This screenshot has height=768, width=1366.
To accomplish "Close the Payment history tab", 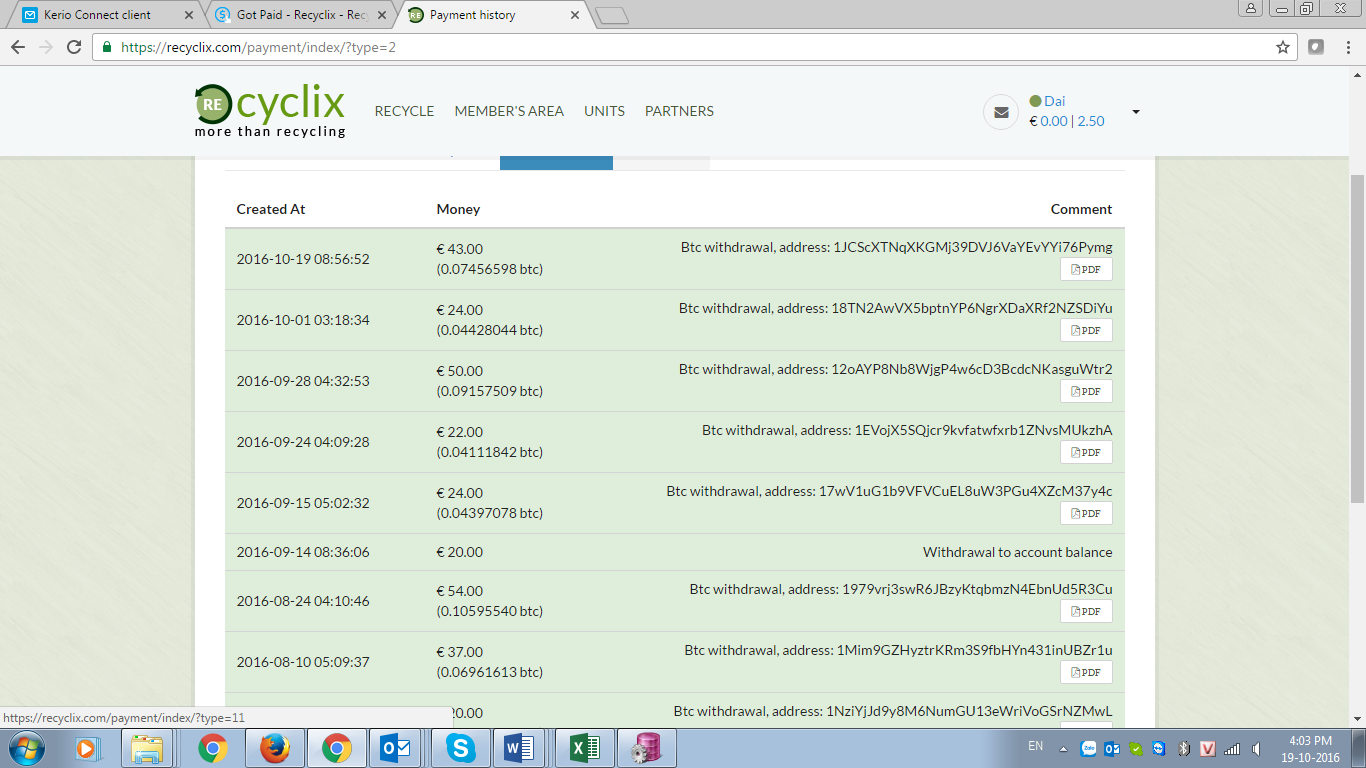I will (x=574, y=15).
